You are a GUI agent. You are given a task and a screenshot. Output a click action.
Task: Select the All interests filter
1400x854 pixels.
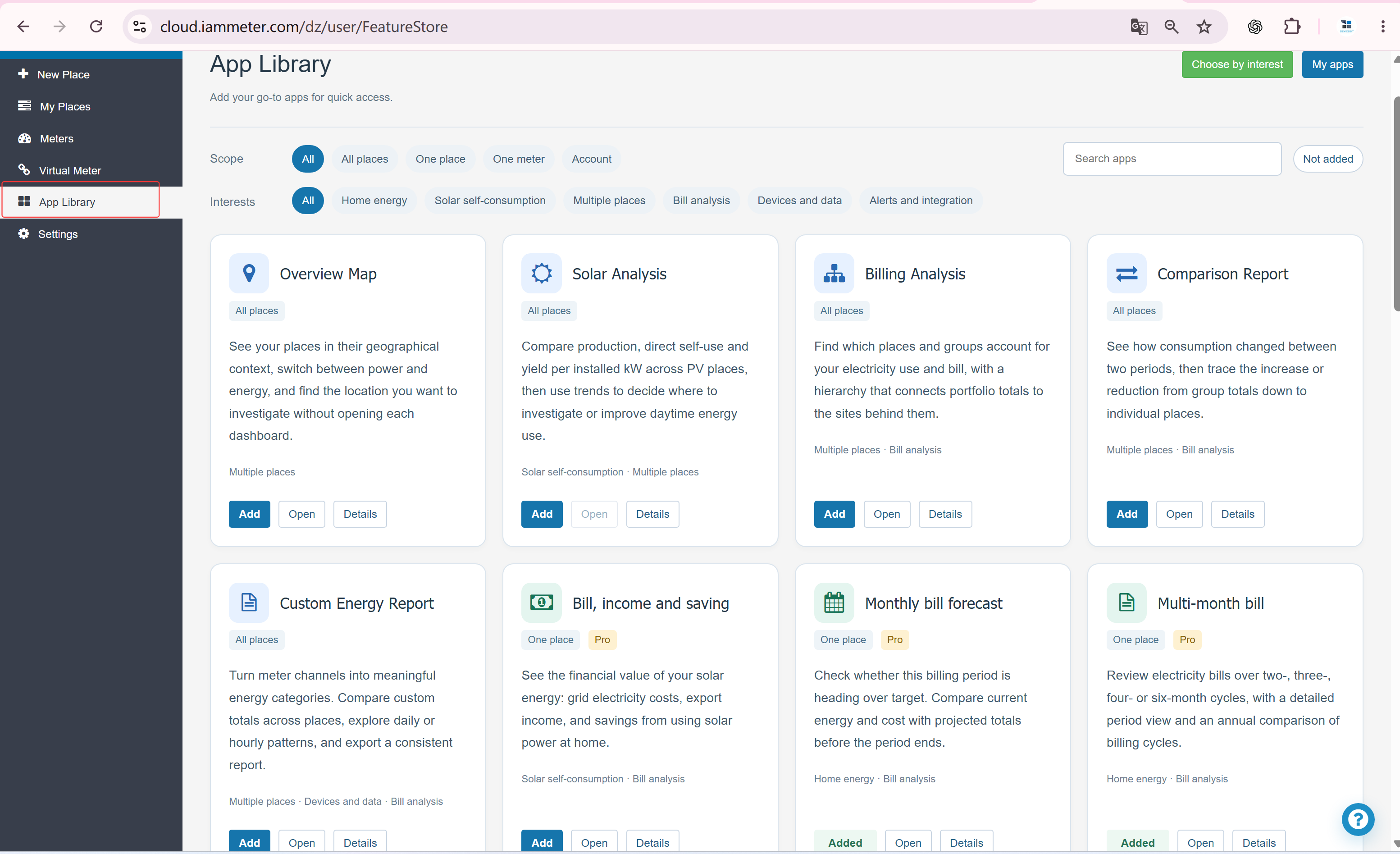[x=308, y=201]
